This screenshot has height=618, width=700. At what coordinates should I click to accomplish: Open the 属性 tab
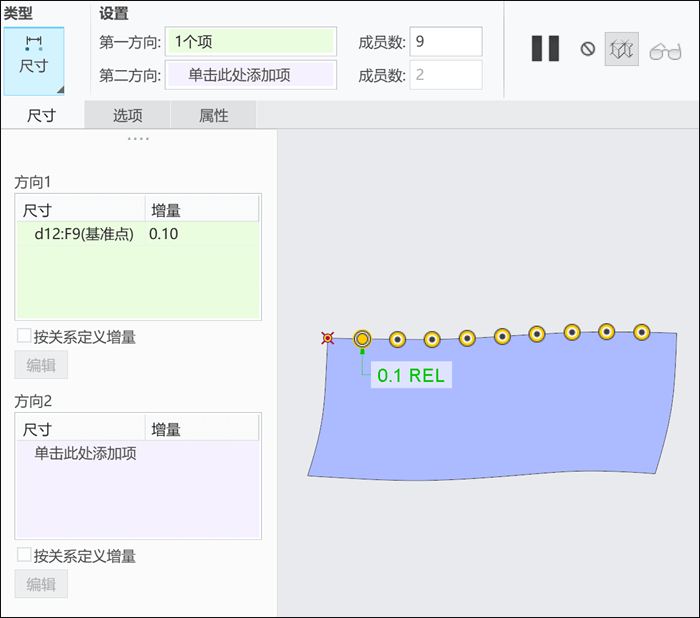(x=213, y=115)
